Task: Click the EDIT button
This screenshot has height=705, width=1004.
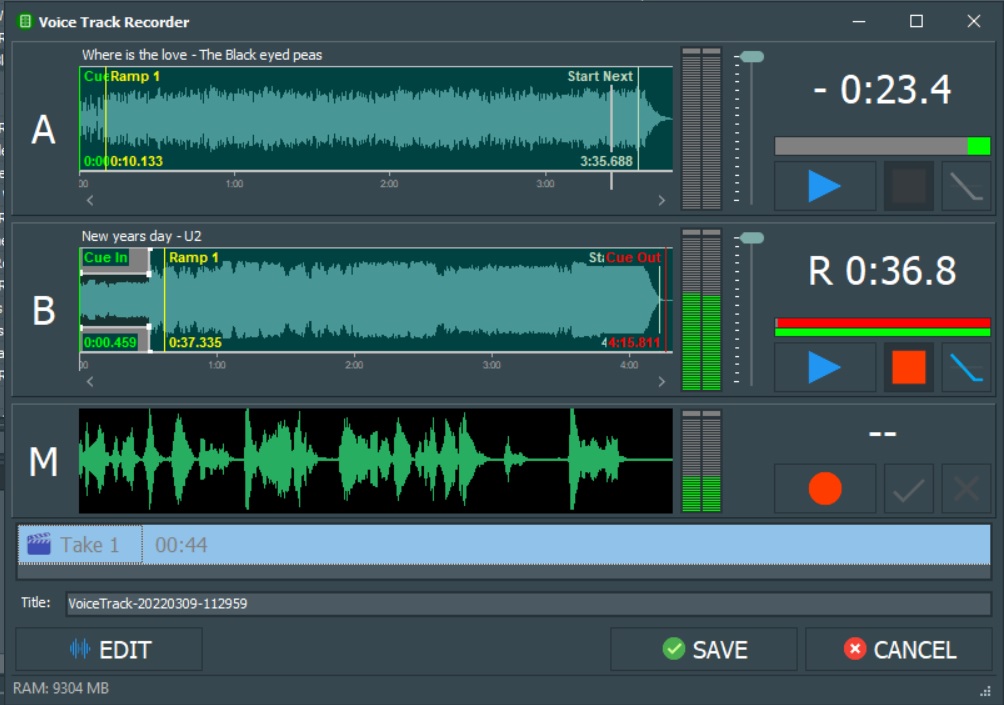Action: [109, 650]
